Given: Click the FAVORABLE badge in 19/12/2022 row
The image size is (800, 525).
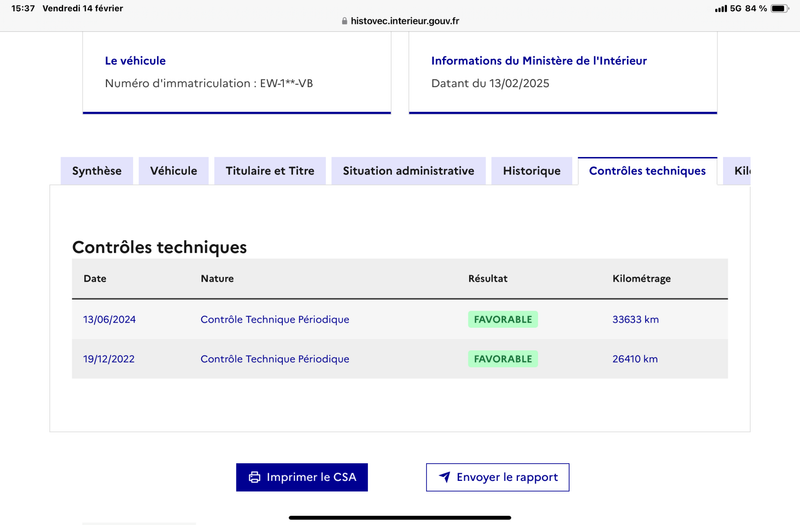Looking at the screenshot, I should [x=503, y=359].
